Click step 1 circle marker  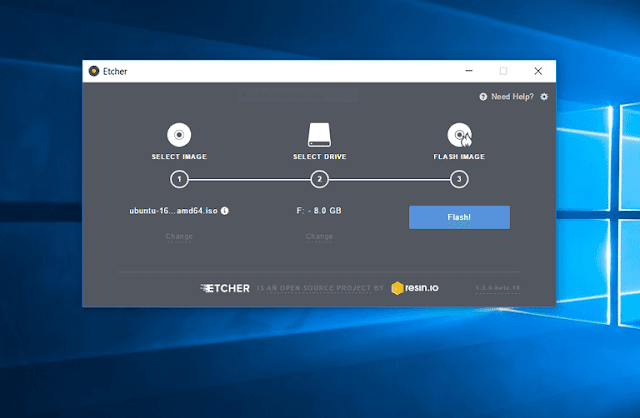pos(179,179)
